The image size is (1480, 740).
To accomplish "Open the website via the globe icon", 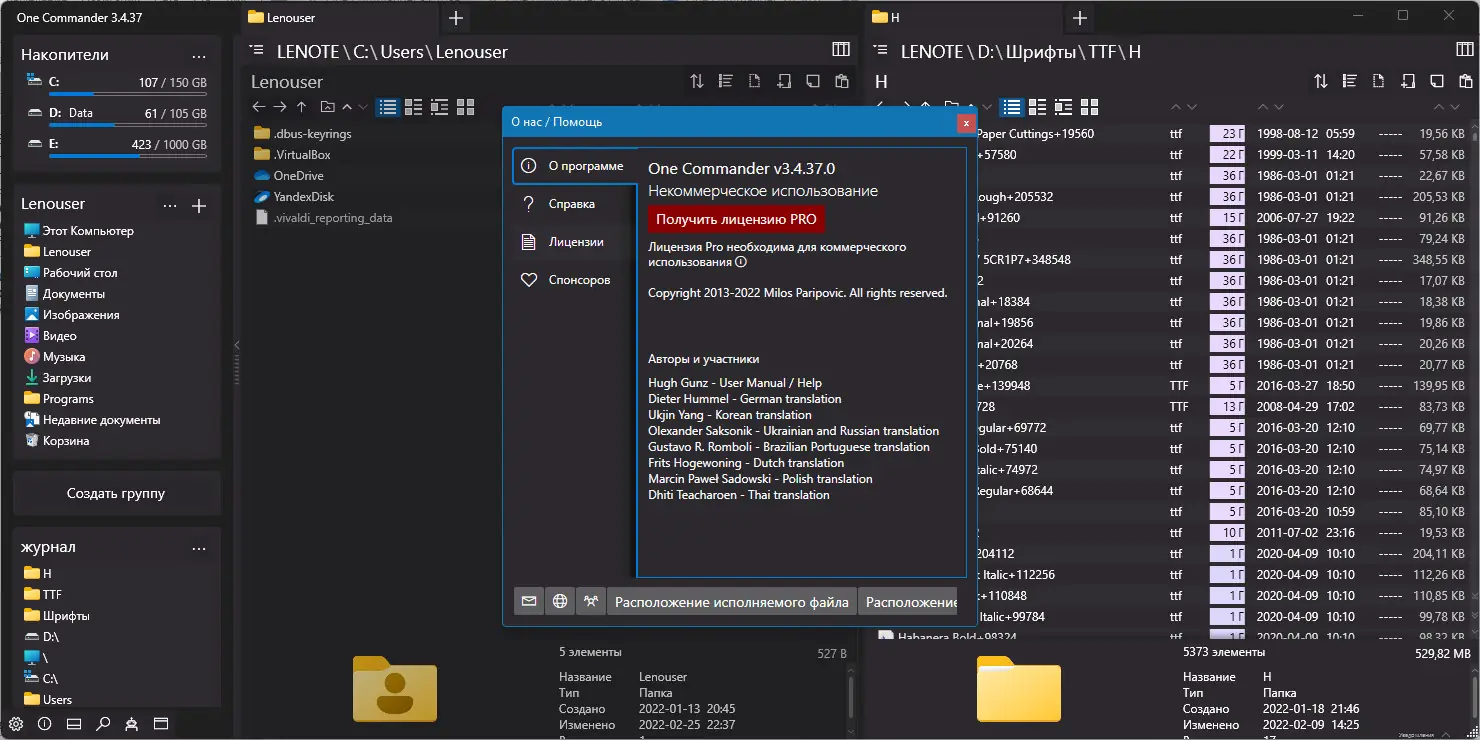I will 560,601.
